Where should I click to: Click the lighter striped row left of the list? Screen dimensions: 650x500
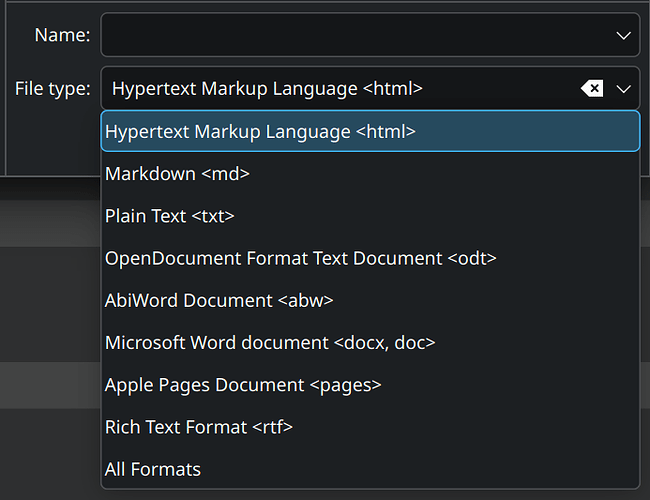pyautogui.click(x=50, y=385)
